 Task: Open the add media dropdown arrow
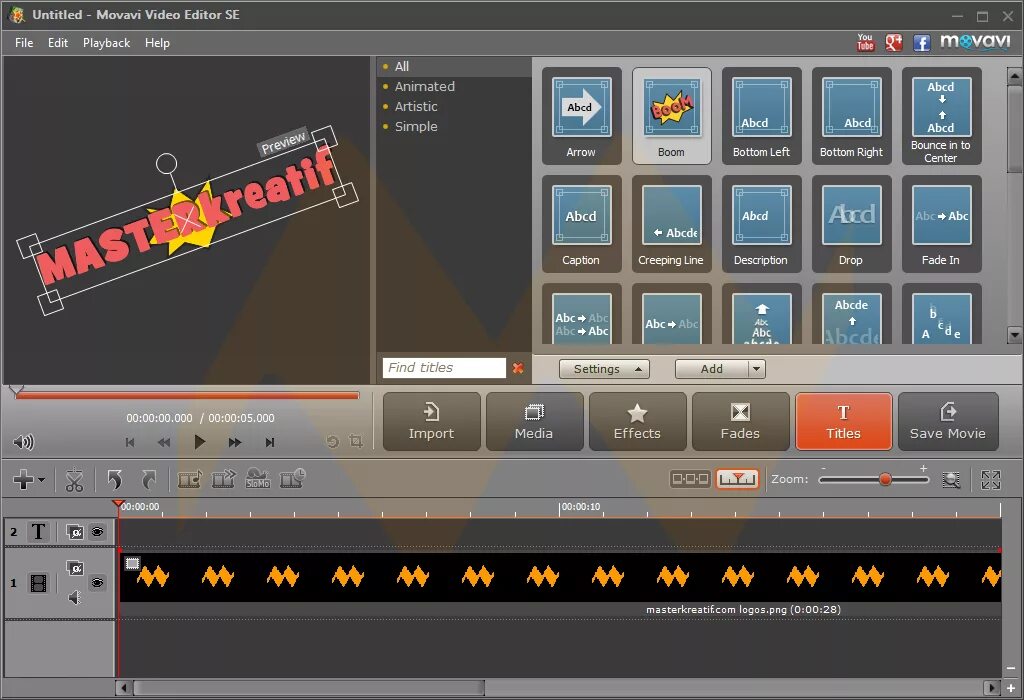point(40,480)
